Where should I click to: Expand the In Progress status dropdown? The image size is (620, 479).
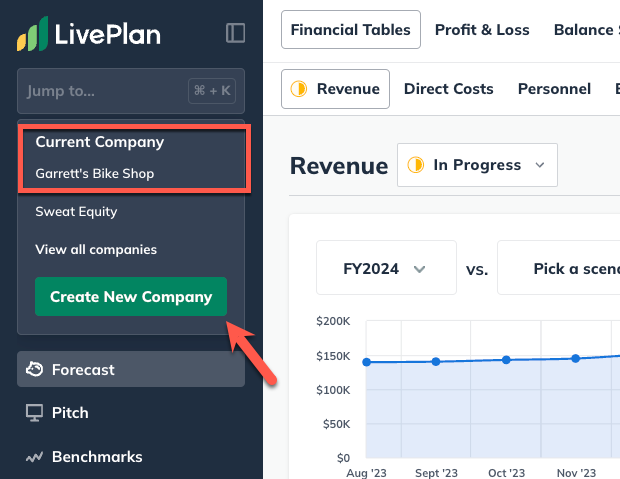coord(540,165)
